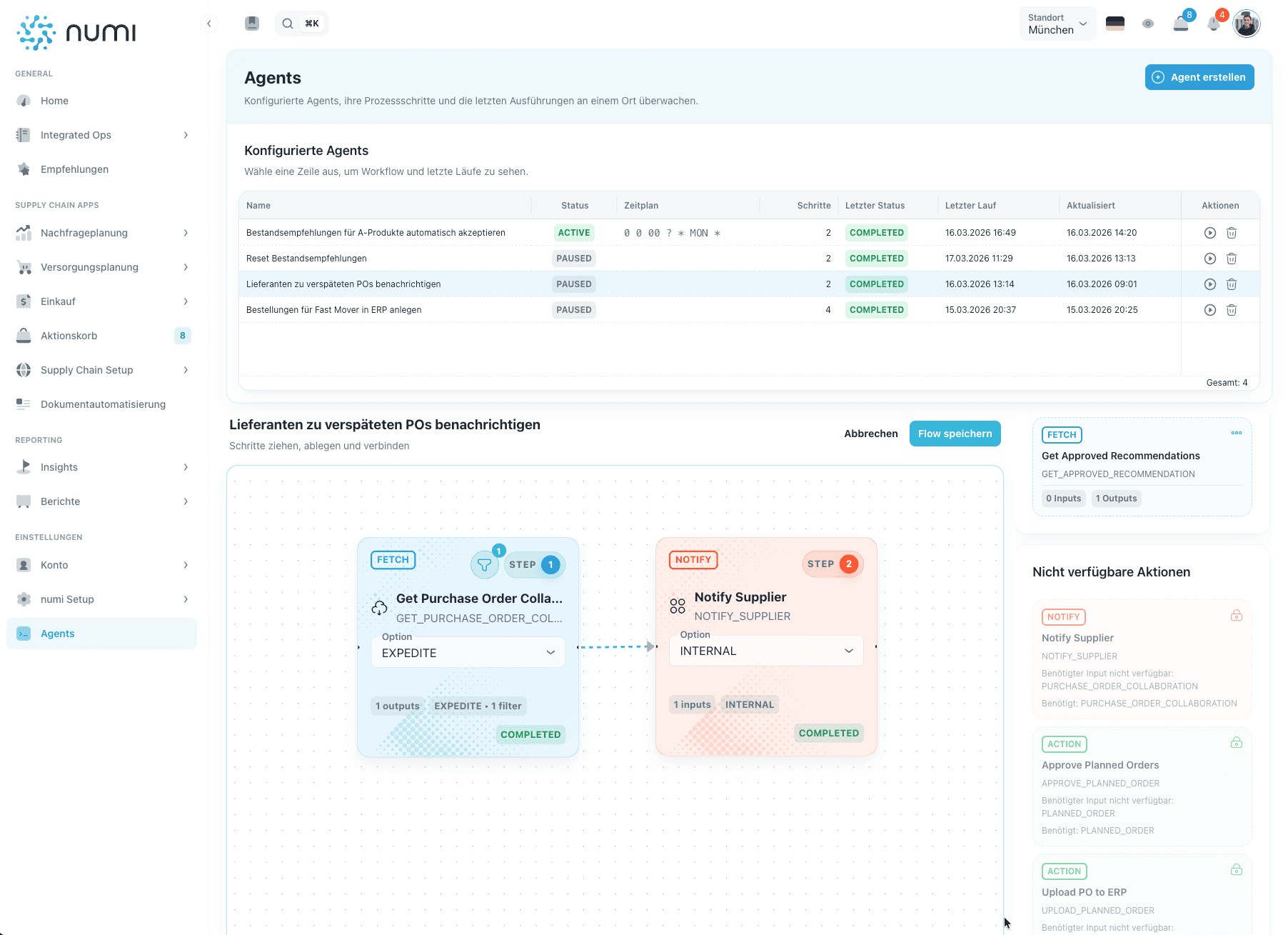1288x935 pixels.
Task: Open the INTERNAL option dropdown
Action: [766, 651]
